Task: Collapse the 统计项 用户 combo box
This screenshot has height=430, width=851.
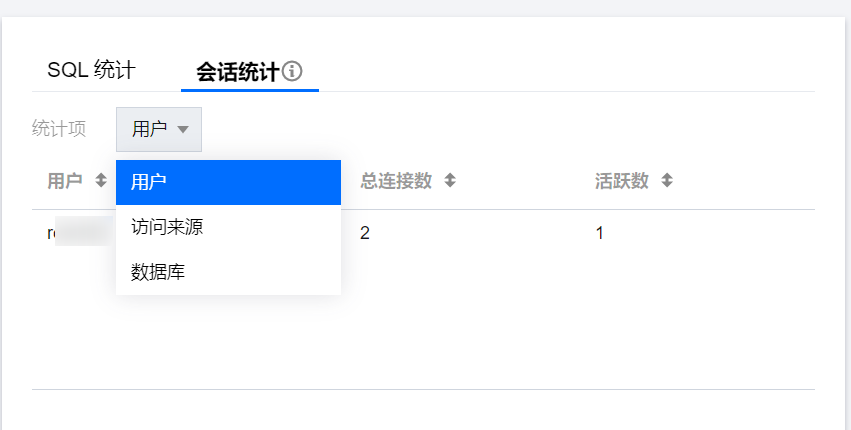Action: 159,129
